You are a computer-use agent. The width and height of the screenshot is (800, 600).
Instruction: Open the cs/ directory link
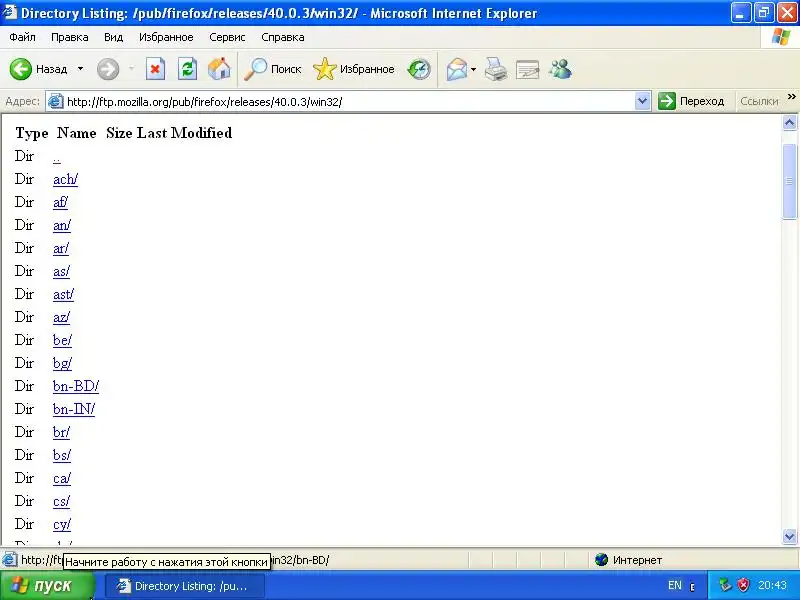(61, 501)
